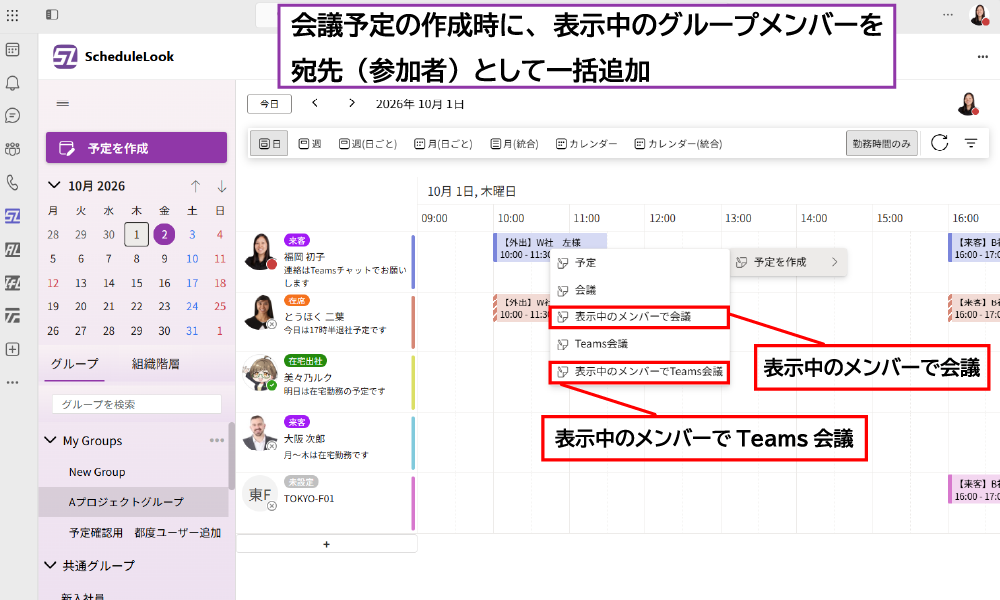This screenshot has height=600, width=1000.
Task: Switch to 月(統合) view
Action: click(514, 143)
